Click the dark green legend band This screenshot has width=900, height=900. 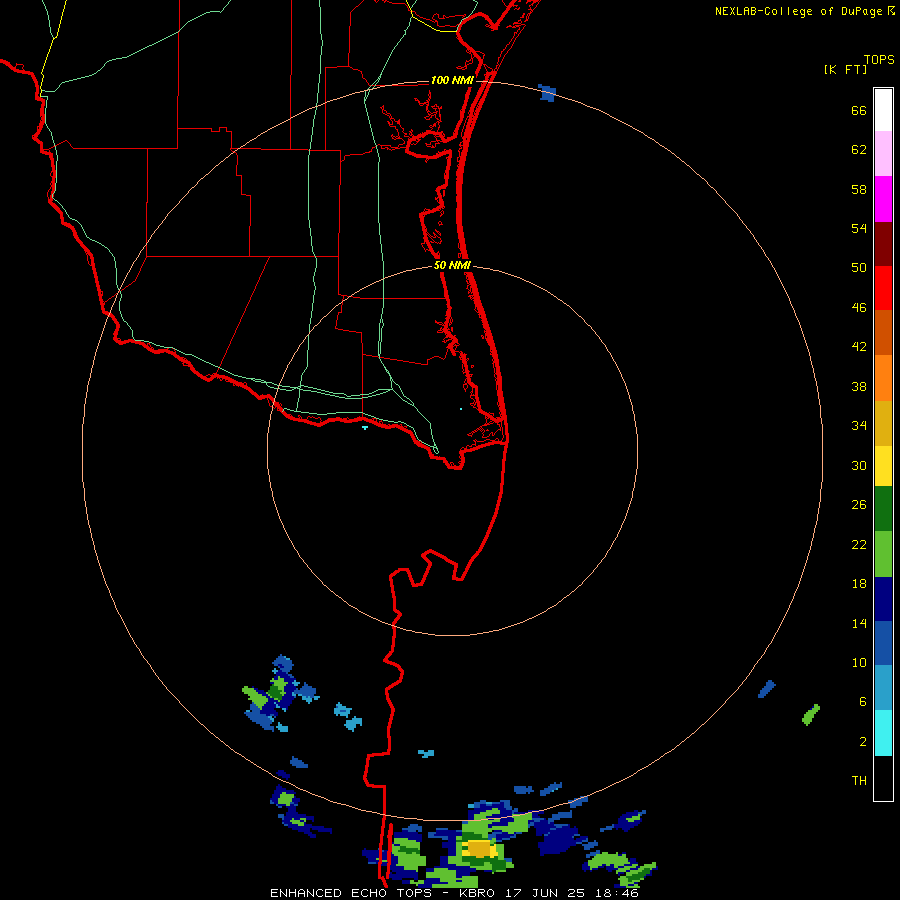(x=883, y=509)
